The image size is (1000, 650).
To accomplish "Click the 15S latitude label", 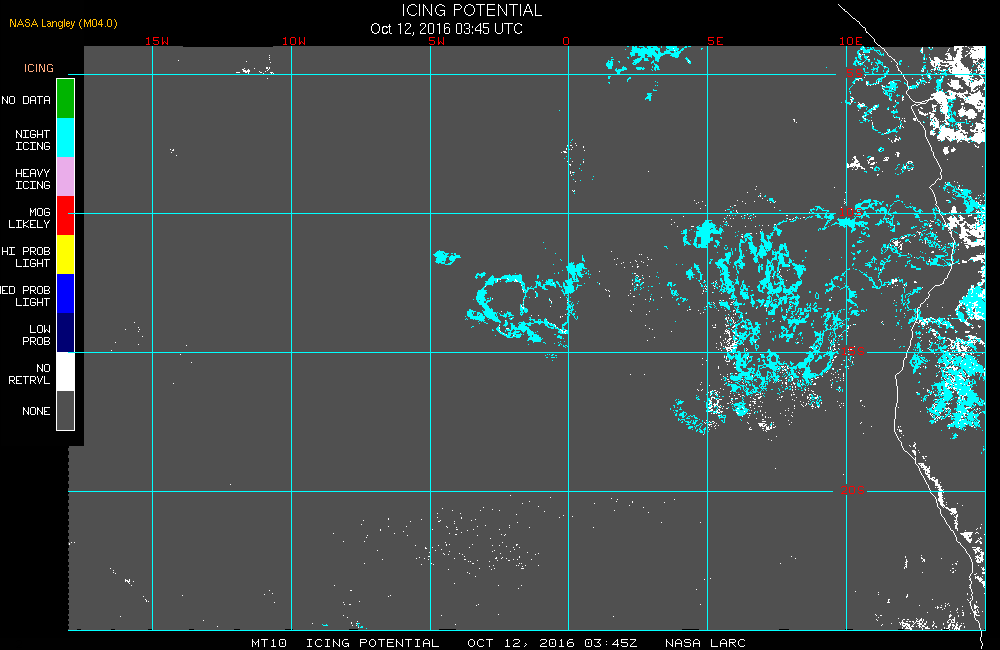I will tap(853, 351).
